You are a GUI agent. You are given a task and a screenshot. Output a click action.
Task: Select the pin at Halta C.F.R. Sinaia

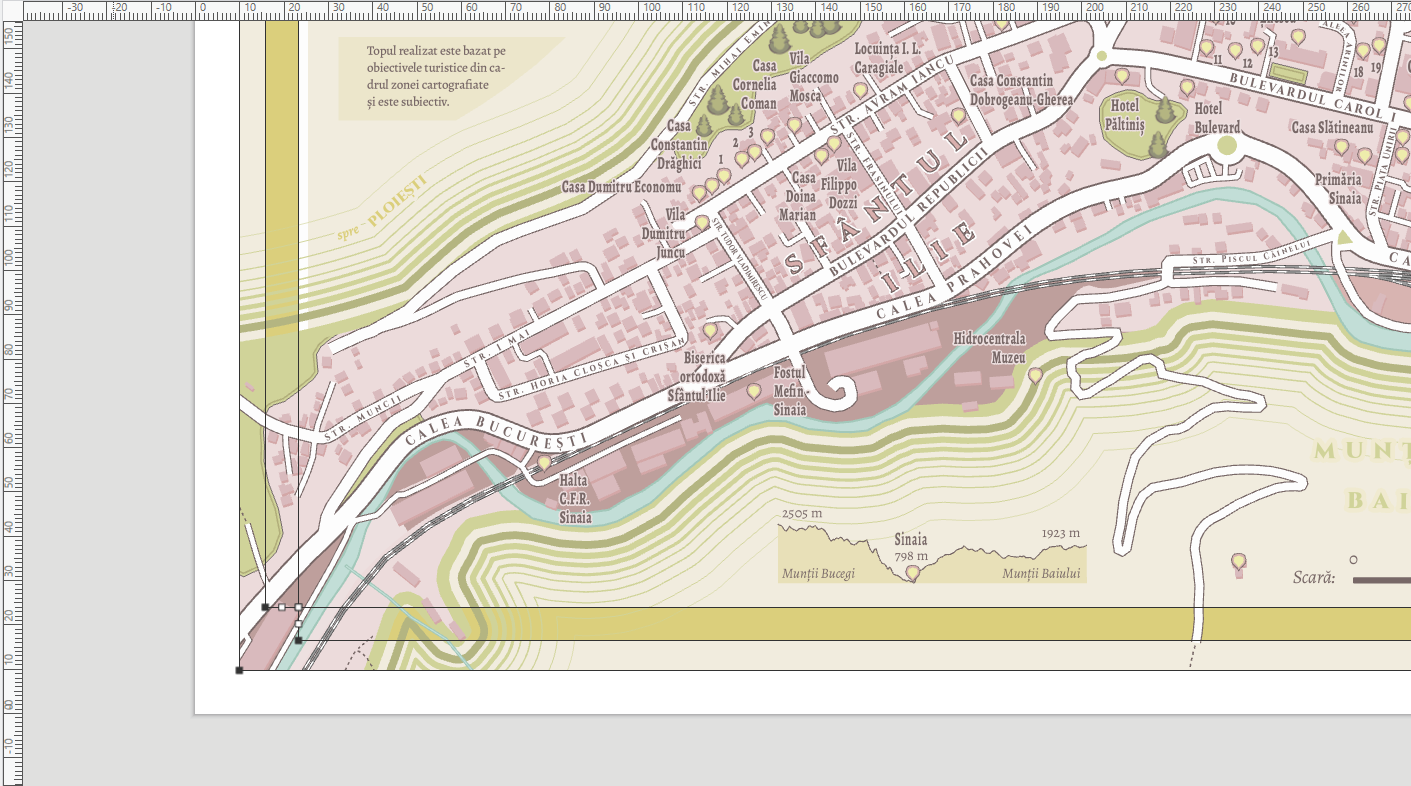click(544, 462)
